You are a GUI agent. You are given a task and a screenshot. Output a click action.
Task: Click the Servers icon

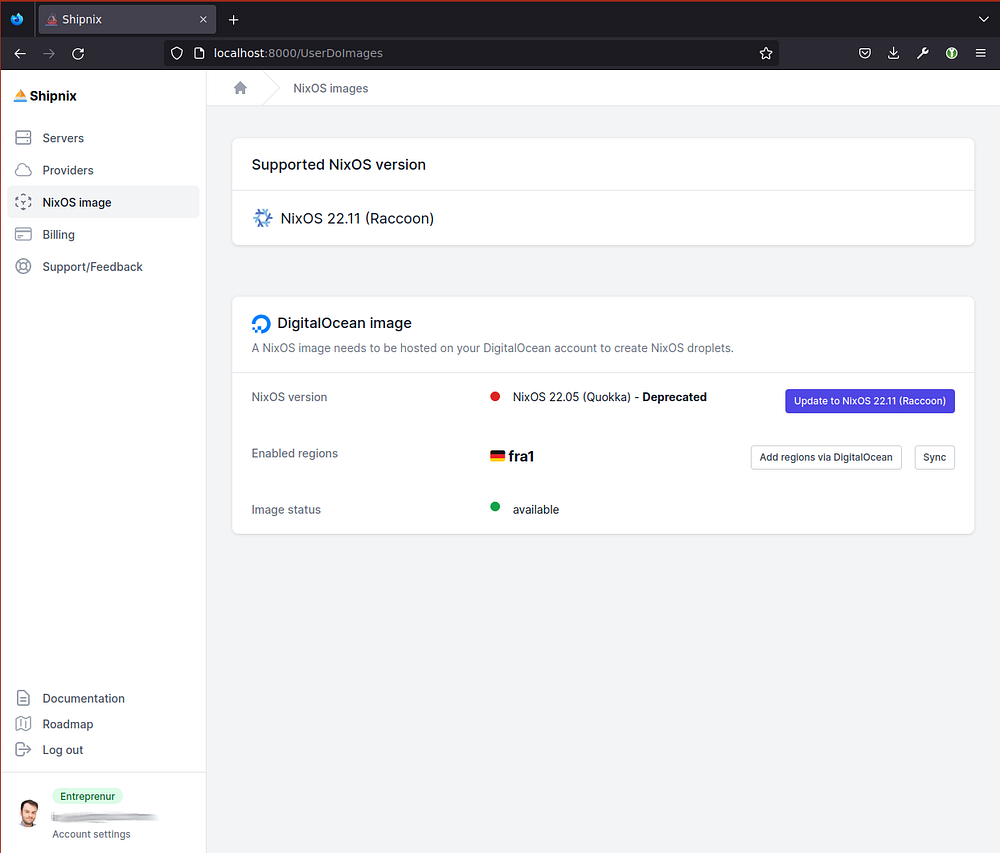coord(23,138)
